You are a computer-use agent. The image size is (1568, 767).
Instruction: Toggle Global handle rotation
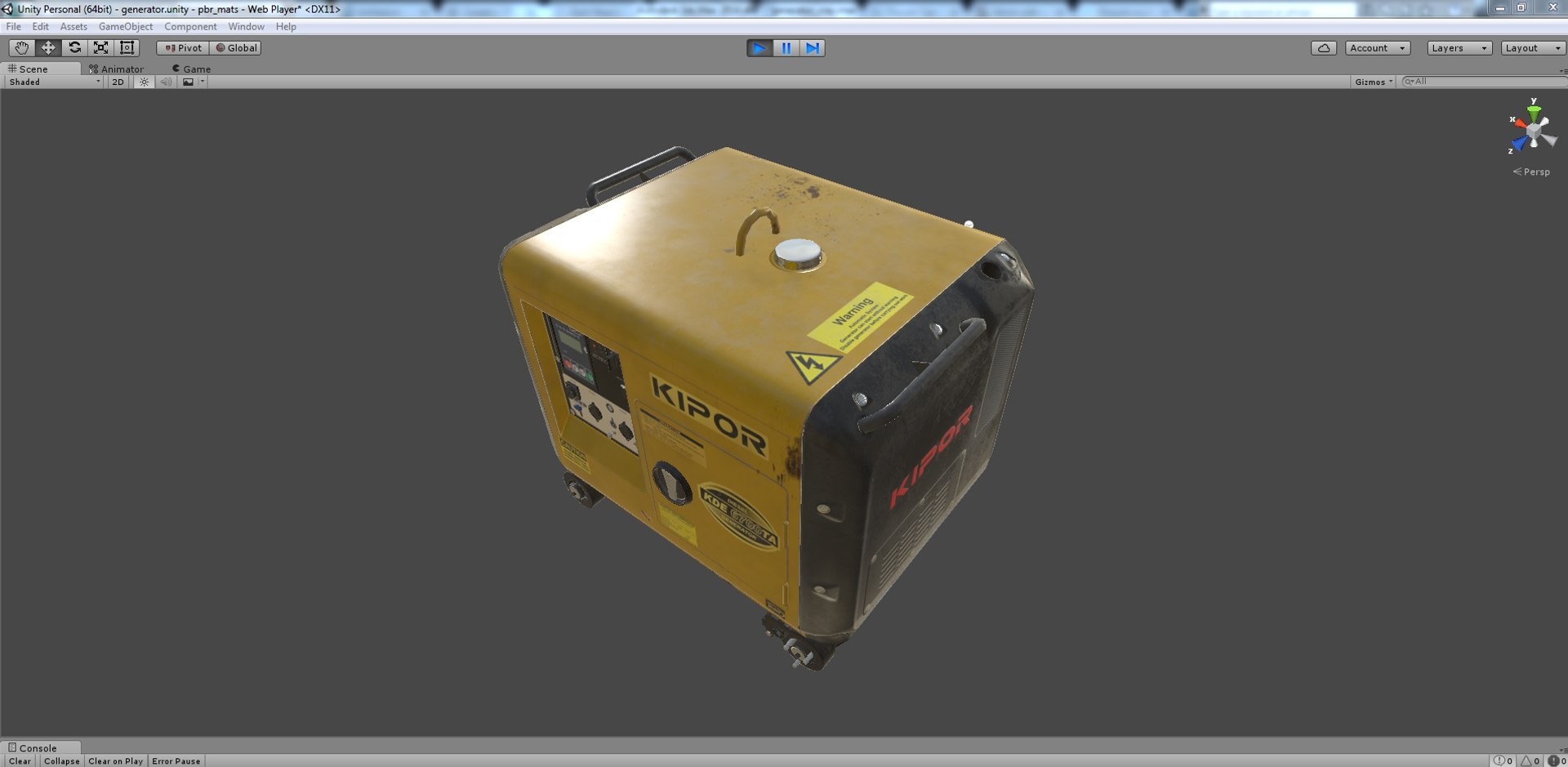tap(235, 48)
